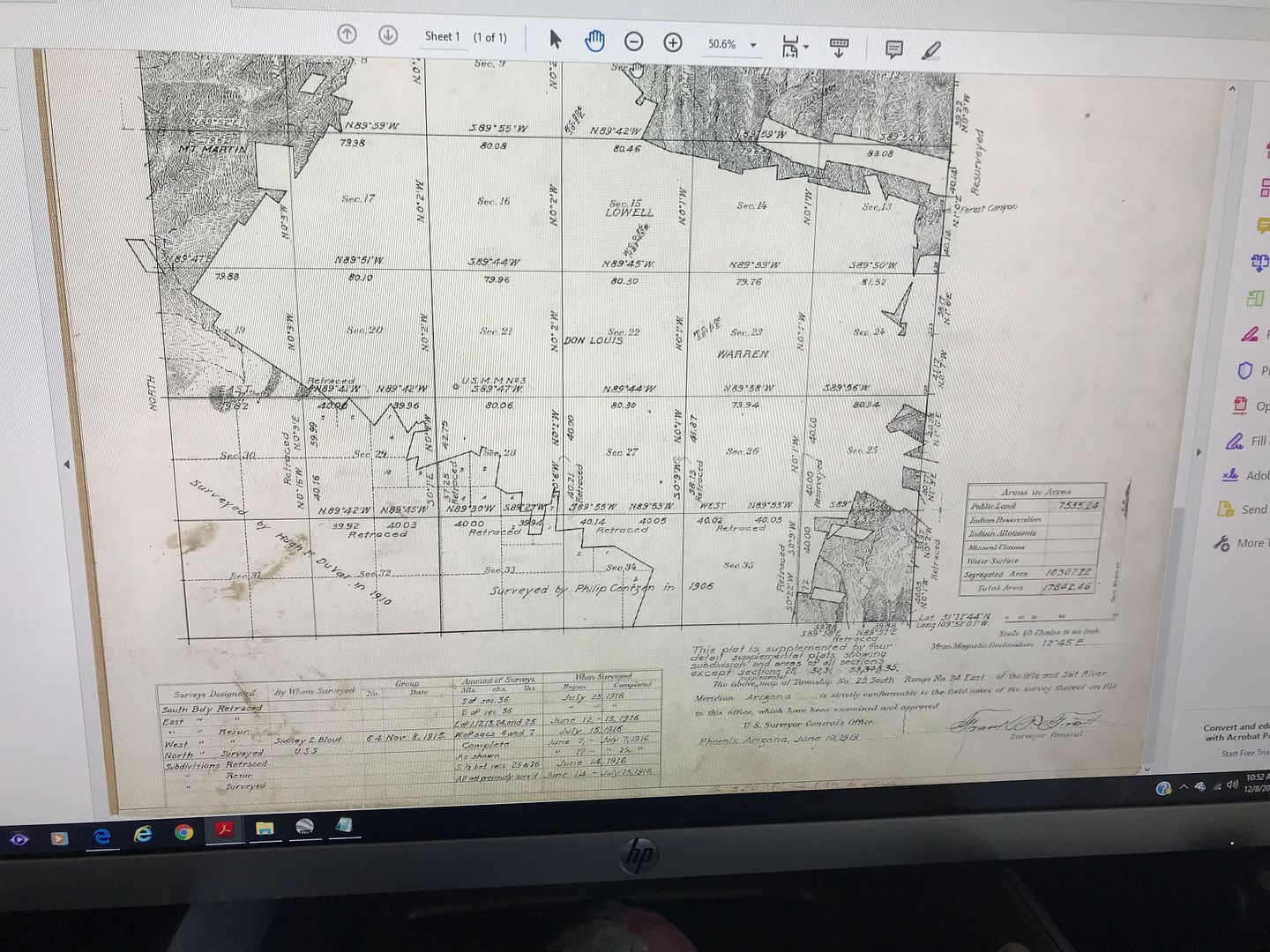1270x952 pixels.
Task: Zoom out with the minus button
Action: pyautogui.click(x=633, y=41)
